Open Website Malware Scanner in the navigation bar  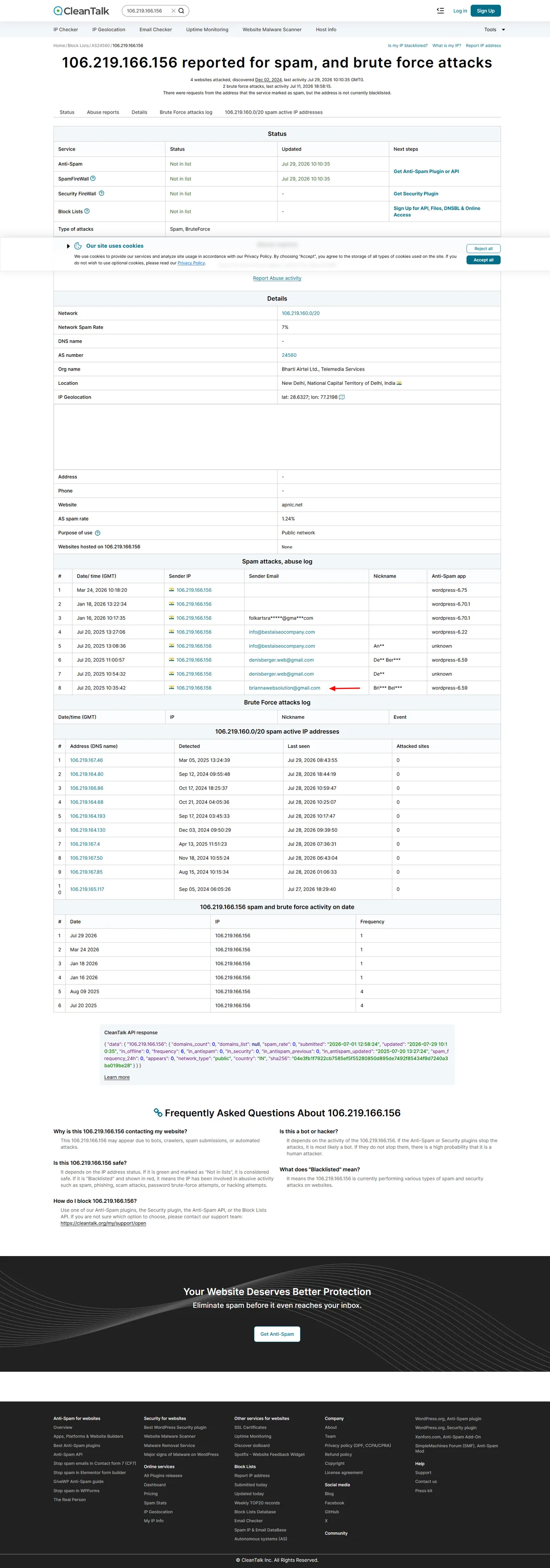coord(272,29)
